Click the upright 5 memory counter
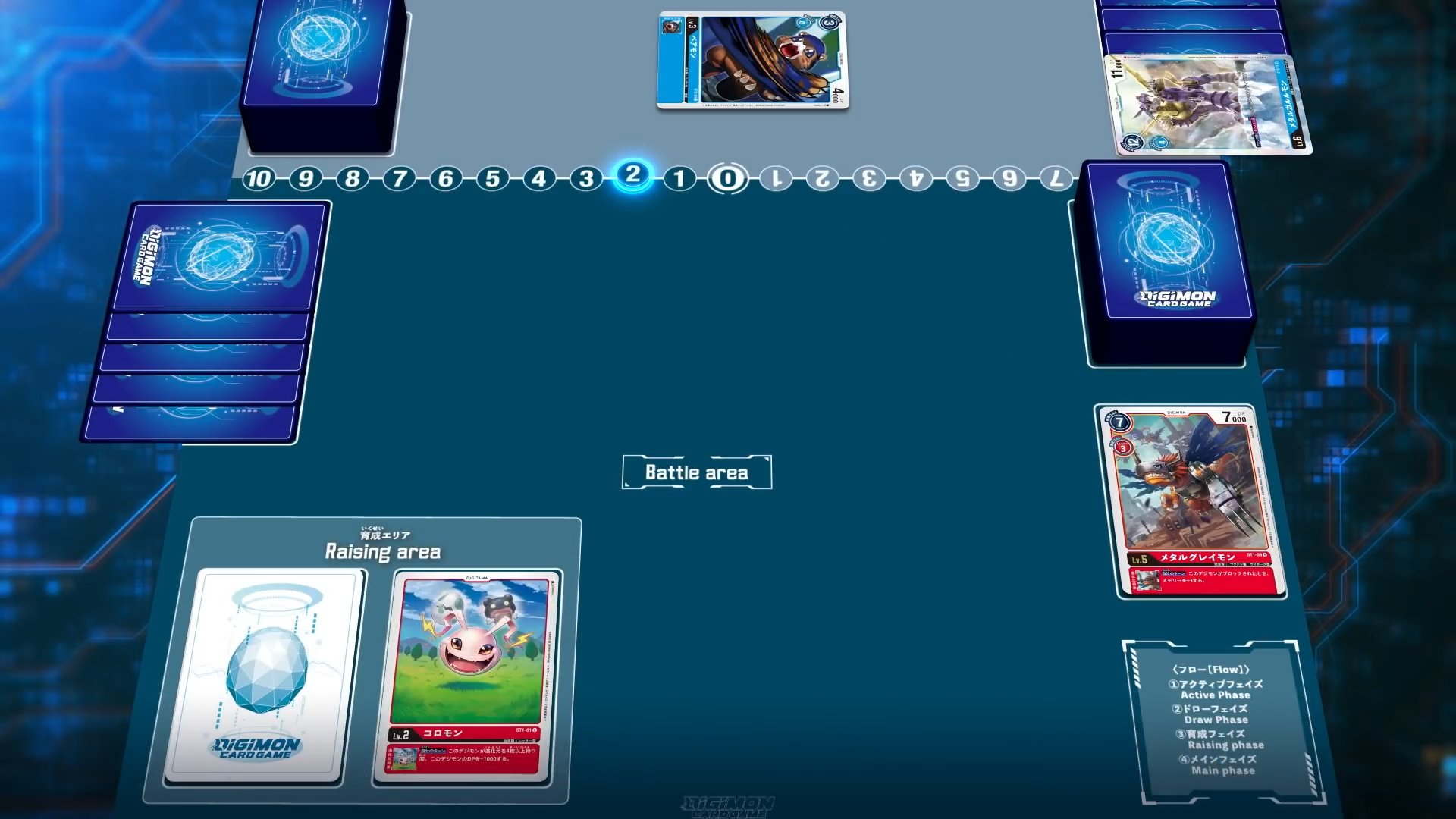 point(493,179)
